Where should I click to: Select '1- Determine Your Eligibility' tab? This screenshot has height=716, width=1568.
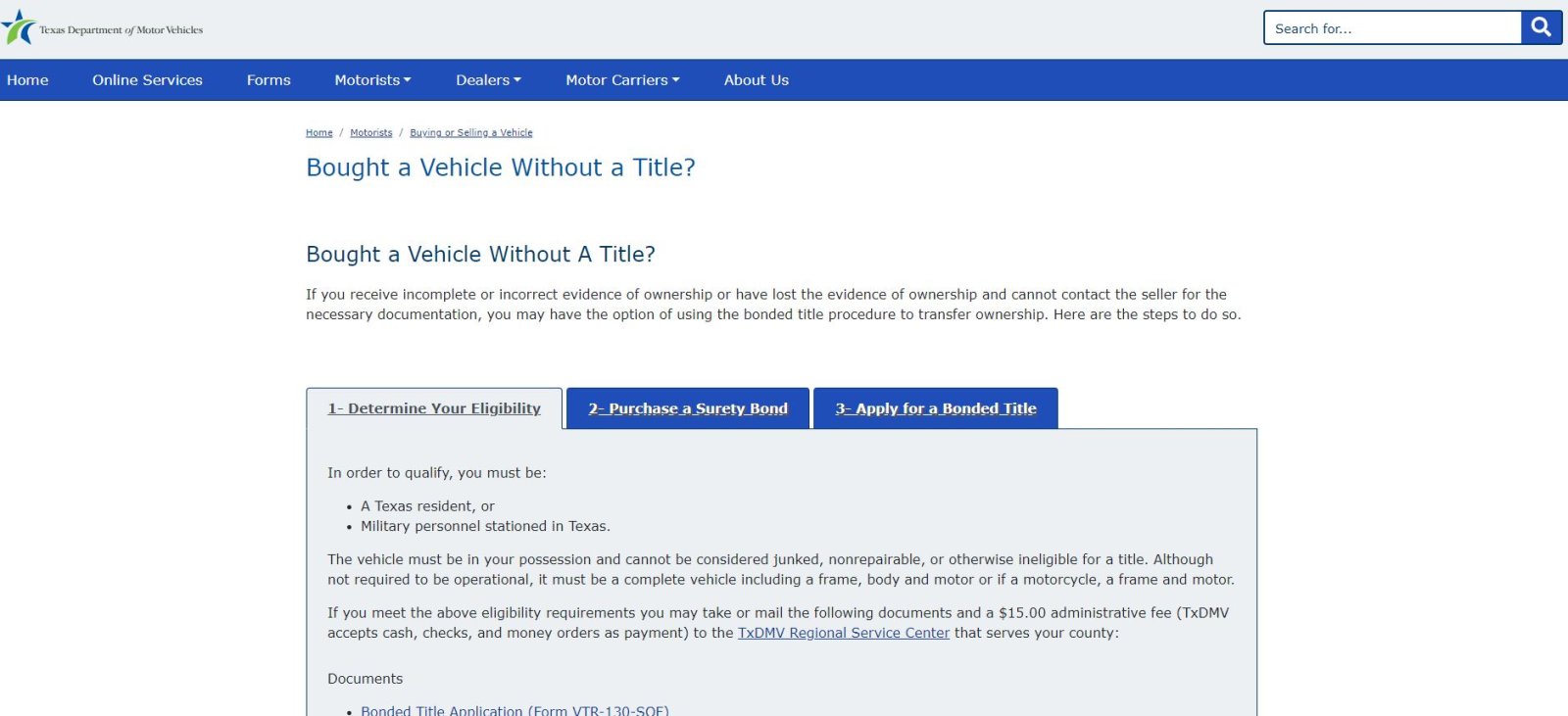click(x=434, y=408)
